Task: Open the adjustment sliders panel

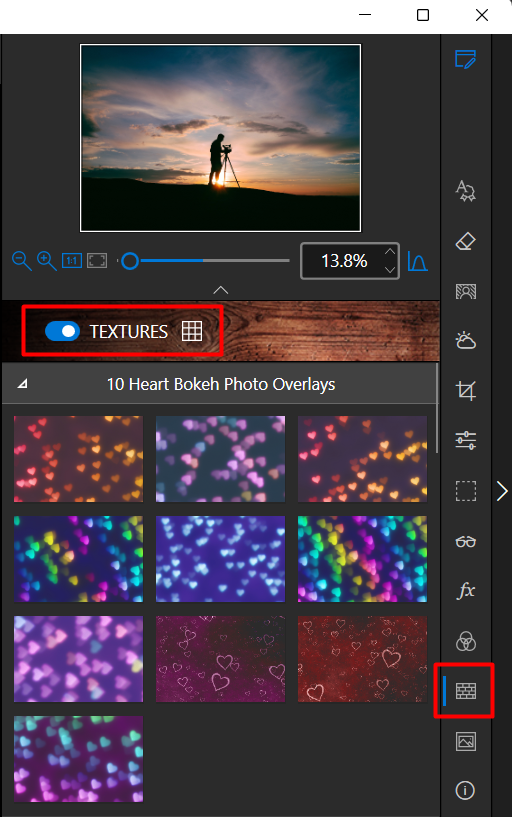Action: click(465, 440)
